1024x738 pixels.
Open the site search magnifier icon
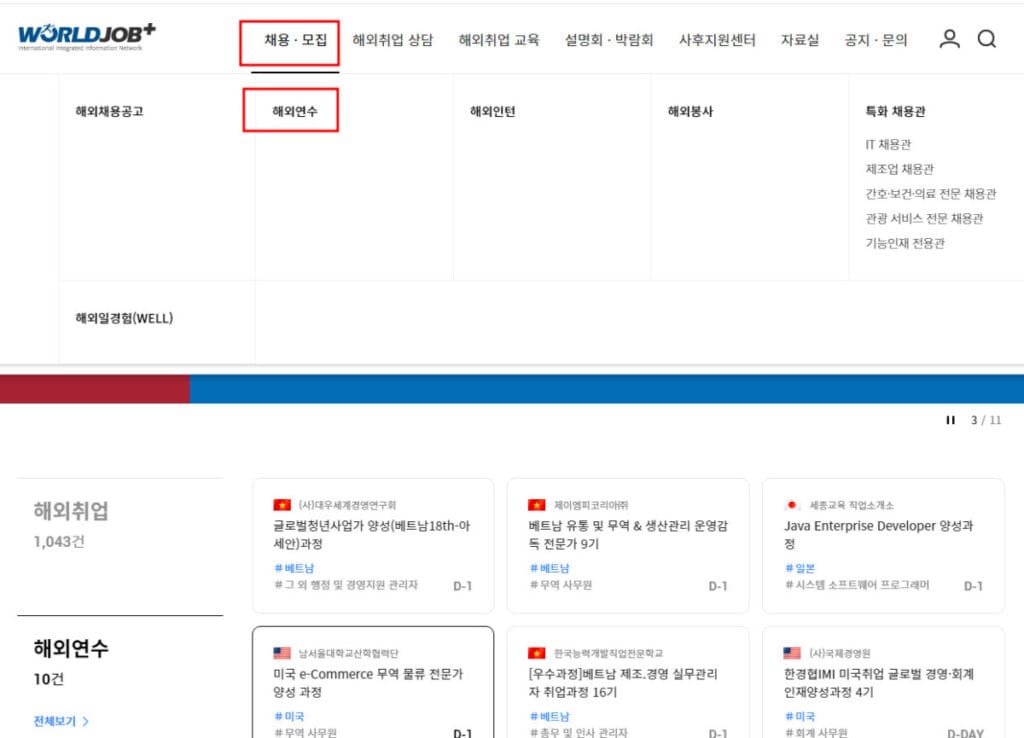click(x=987, y=38)
